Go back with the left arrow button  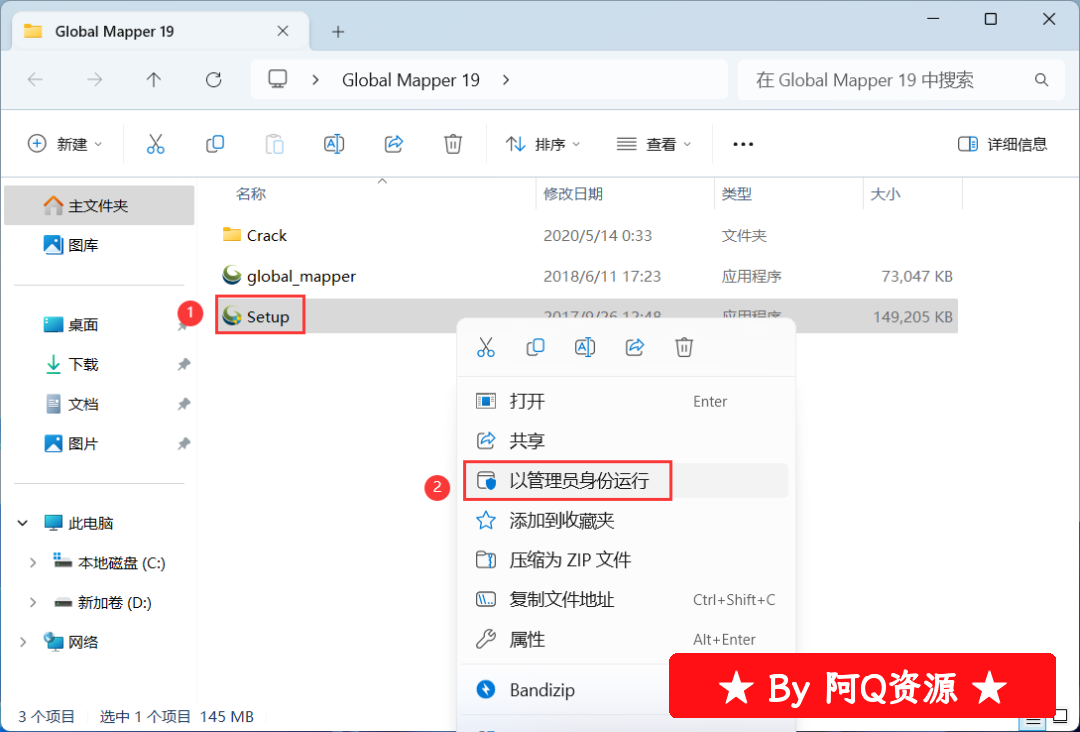[35, 80]
